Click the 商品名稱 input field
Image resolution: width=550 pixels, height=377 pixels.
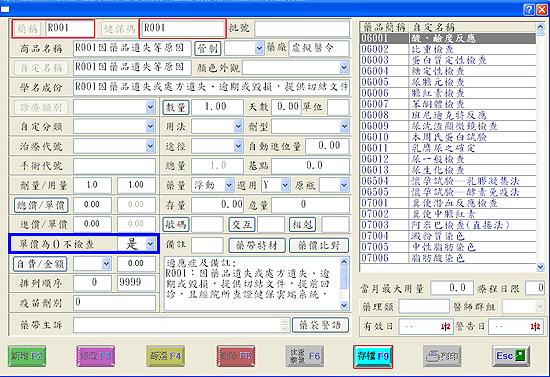132,48
